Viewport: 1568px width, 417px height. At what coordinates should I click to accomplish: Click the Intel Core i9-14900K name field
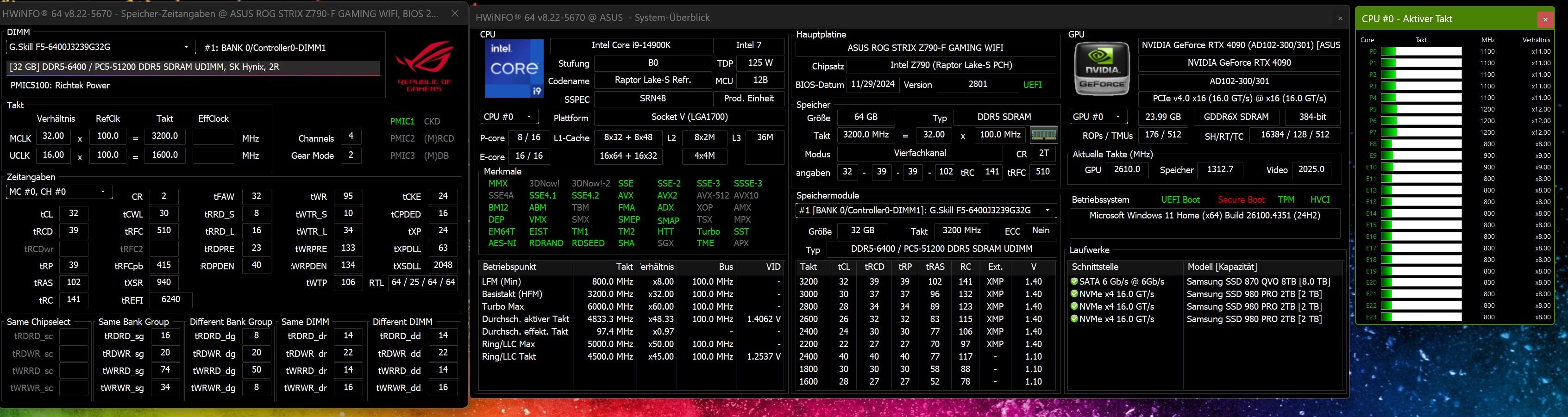pyautogui.click(x=631, y=46)
